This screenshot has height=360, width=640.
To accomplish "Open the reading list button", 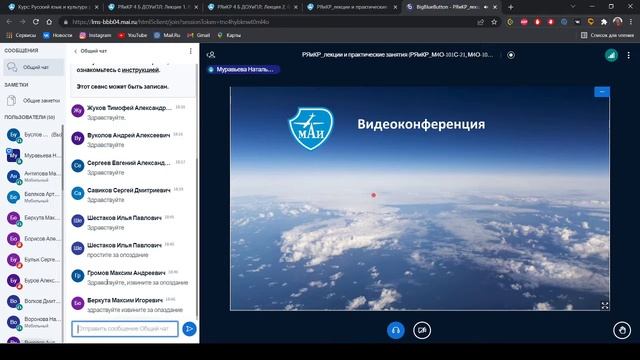I will pyautogui.click(x=607, y=36).
